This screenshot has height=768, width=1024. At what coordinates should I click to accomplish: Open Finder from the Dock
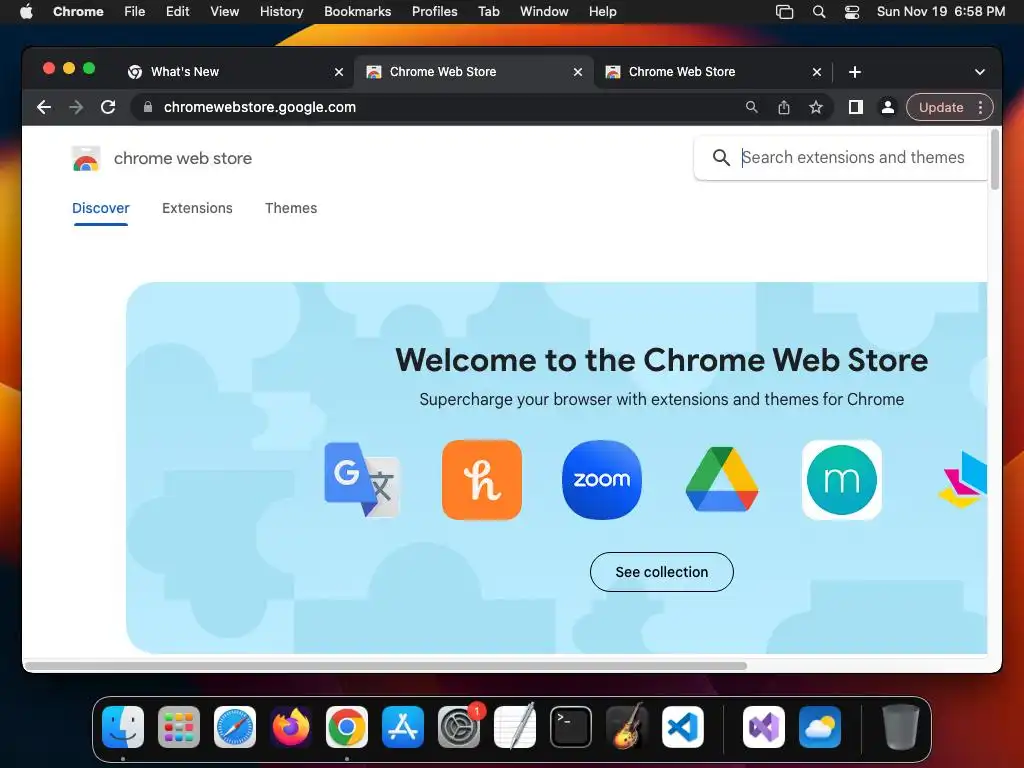tap(123, 726)
